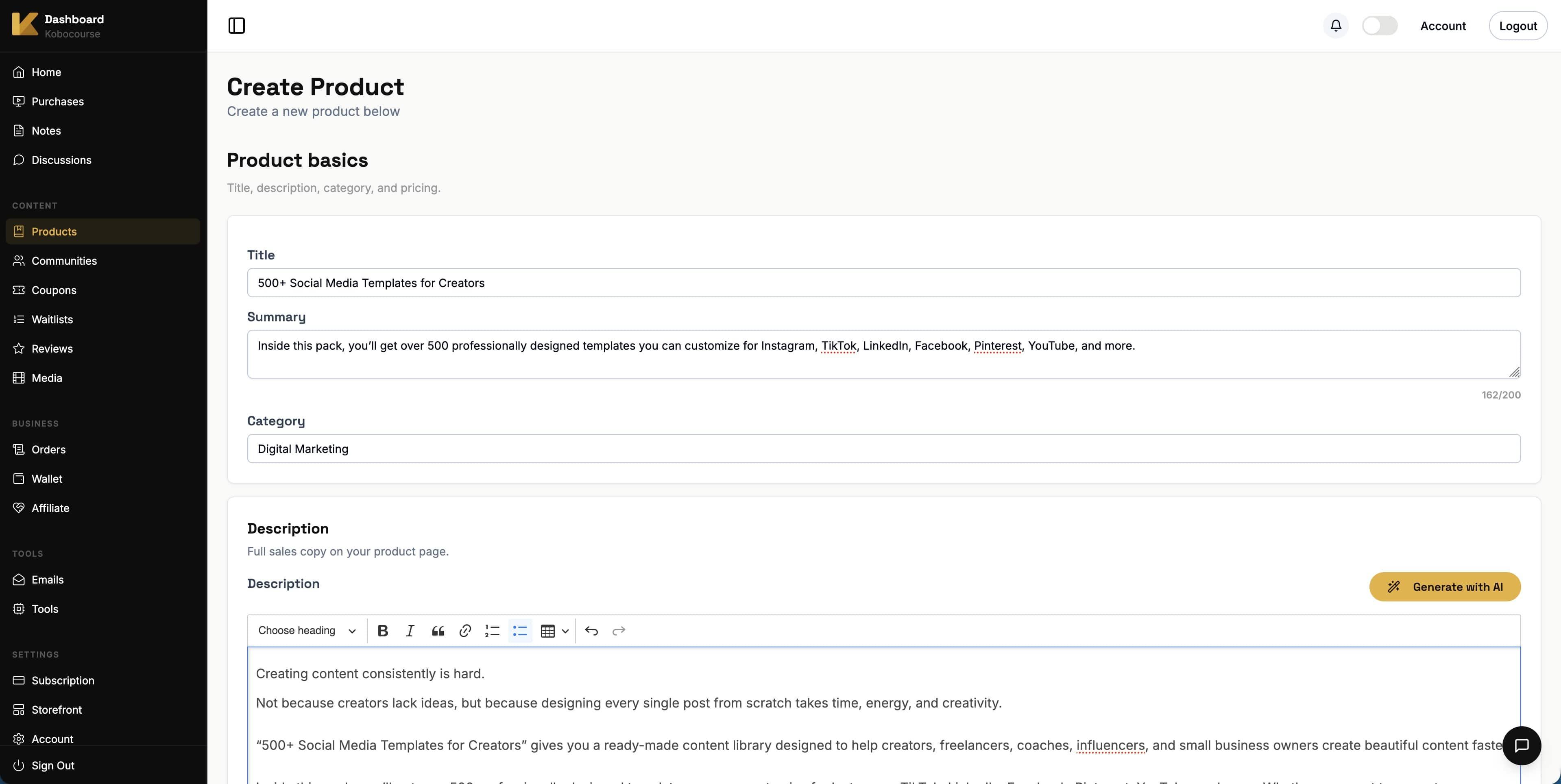
Task: Toggle the dark mode switch
Action: pos(1380,26)
